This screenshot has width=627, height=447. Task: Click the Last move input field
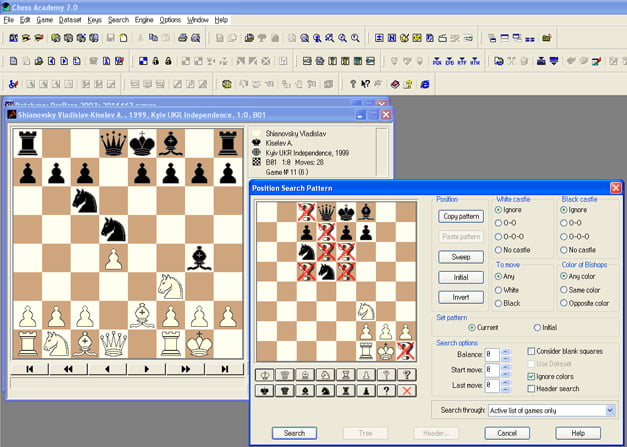pyautogui.click(x=492, y=386)
